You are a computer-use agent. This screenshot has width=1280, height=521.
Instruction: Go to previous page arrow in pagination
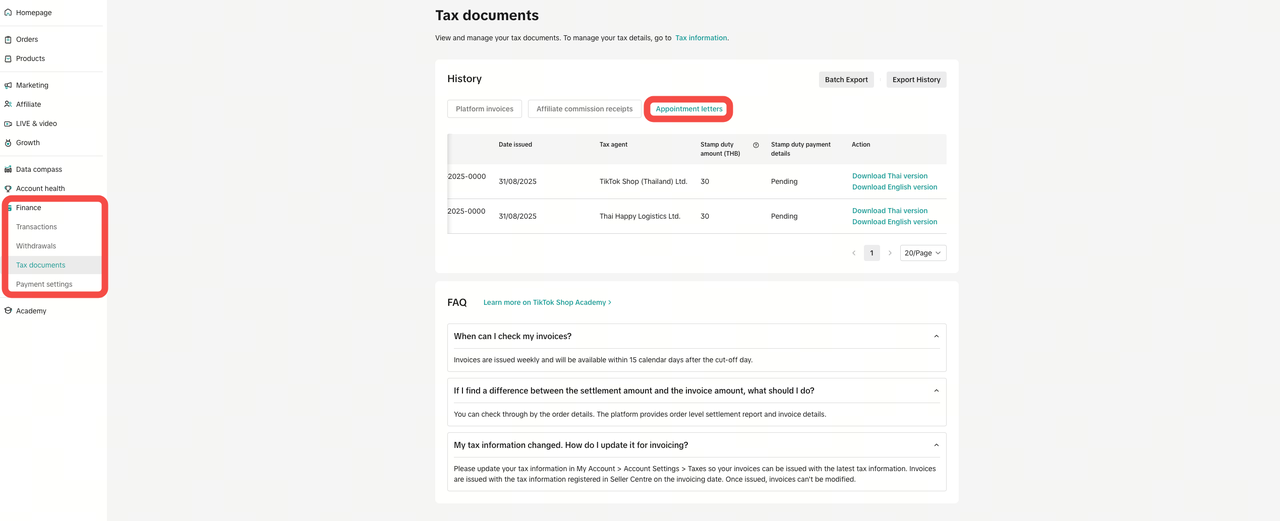point(854,253)
